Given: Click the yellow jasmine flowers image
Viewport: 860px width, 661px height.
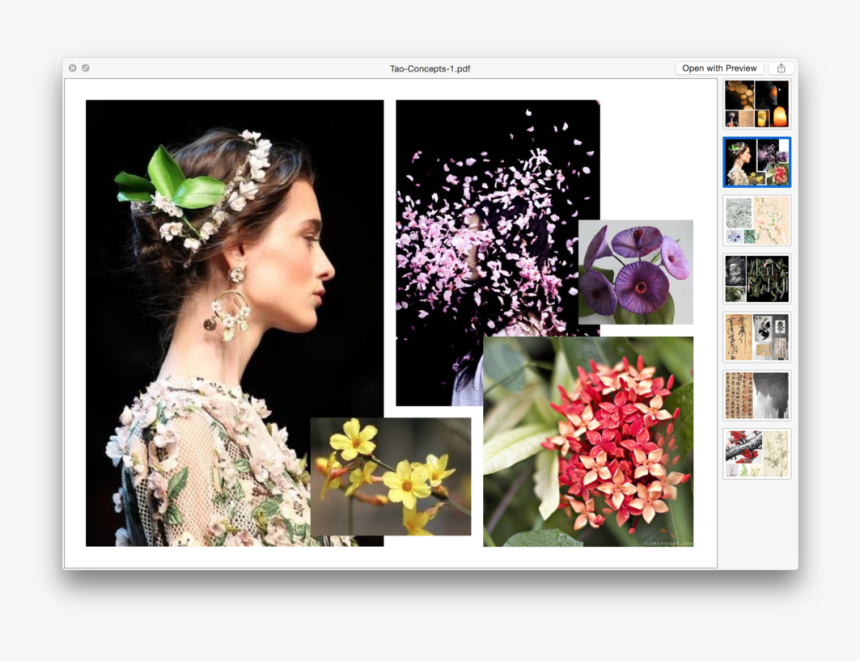Looking at the screenshot, I should pos(391,477).
